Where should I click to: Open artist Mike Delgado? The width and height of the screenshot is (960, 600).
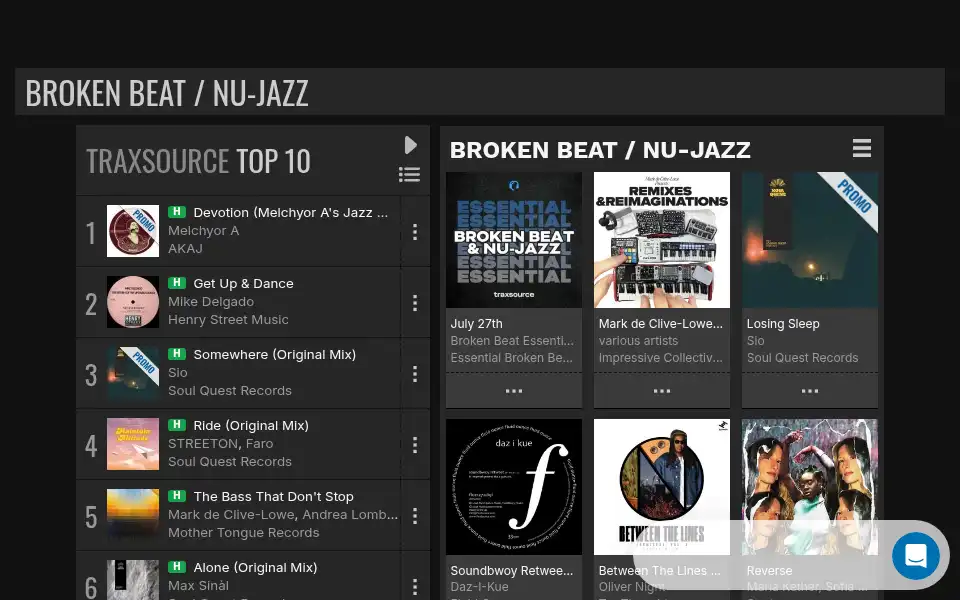point(211,302)
